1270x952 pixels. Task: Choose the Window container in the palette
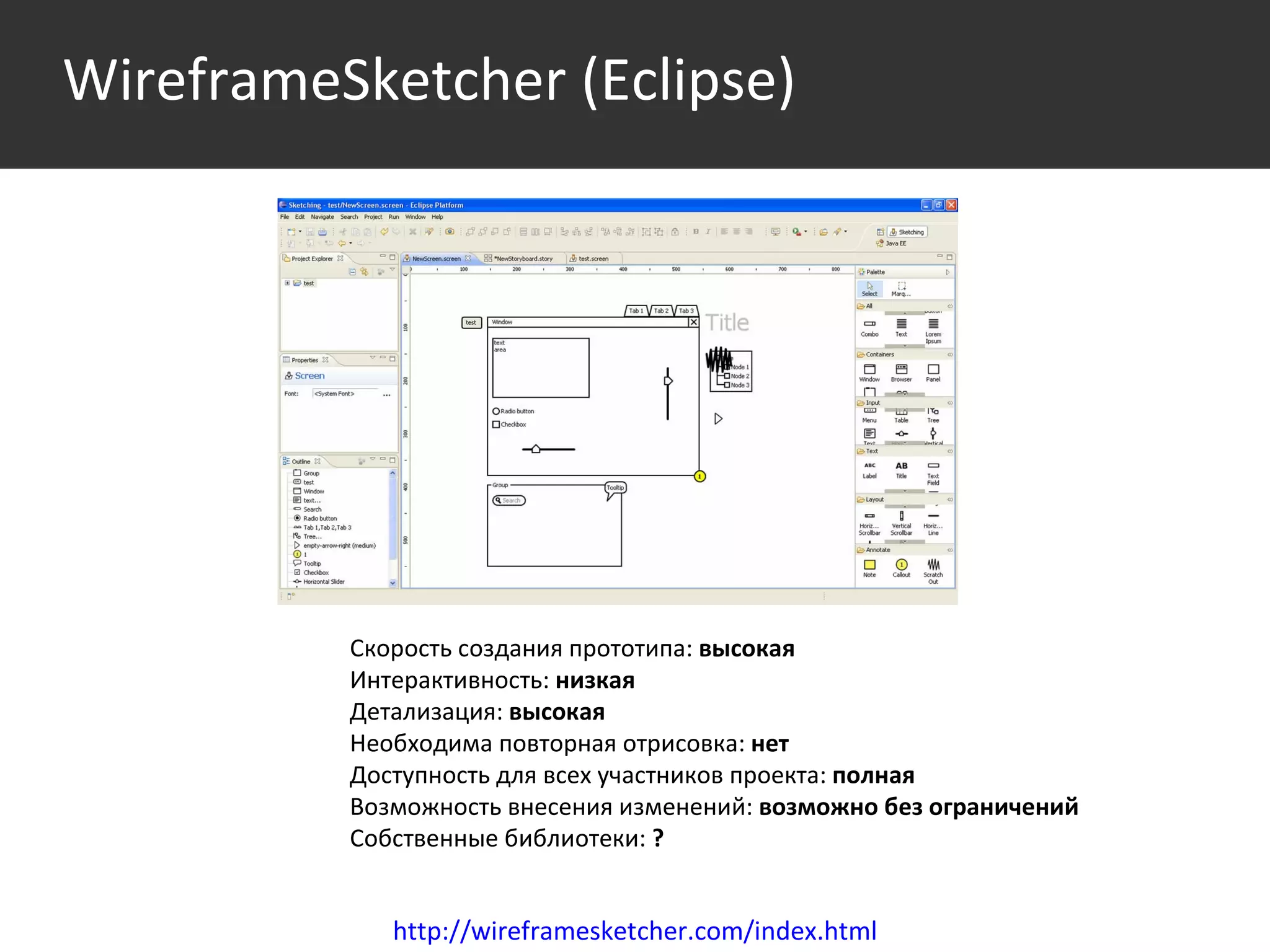(x=869, y=373)
